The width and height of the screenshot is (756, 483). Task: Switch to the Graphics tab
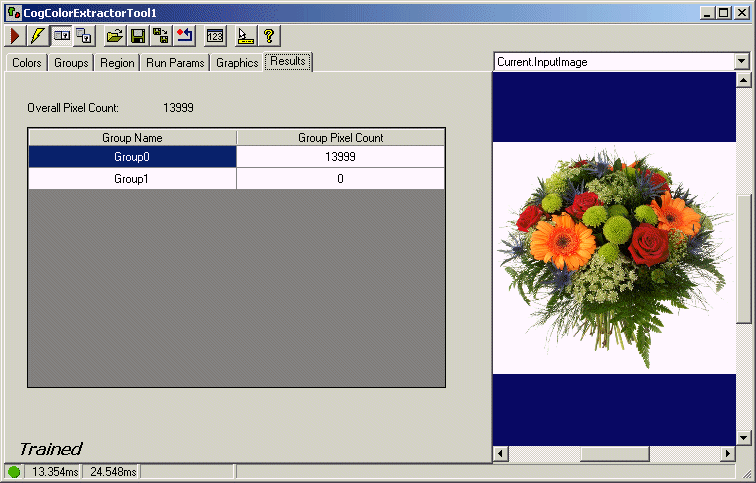[x=237, y=63]
